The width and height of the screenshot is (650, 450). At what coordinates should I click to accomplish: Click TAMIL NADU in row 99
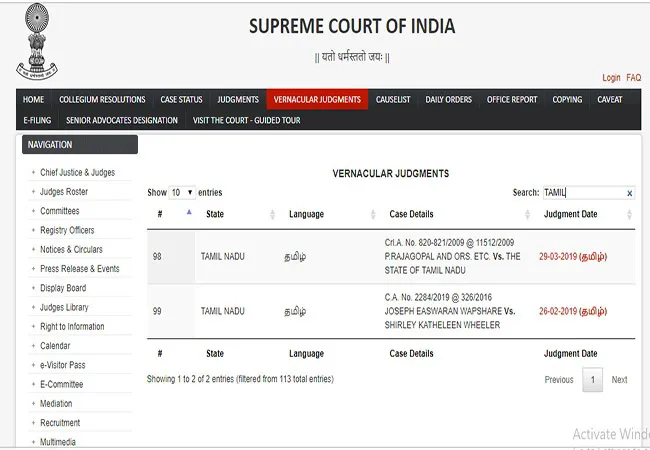[x=223, y=311]
